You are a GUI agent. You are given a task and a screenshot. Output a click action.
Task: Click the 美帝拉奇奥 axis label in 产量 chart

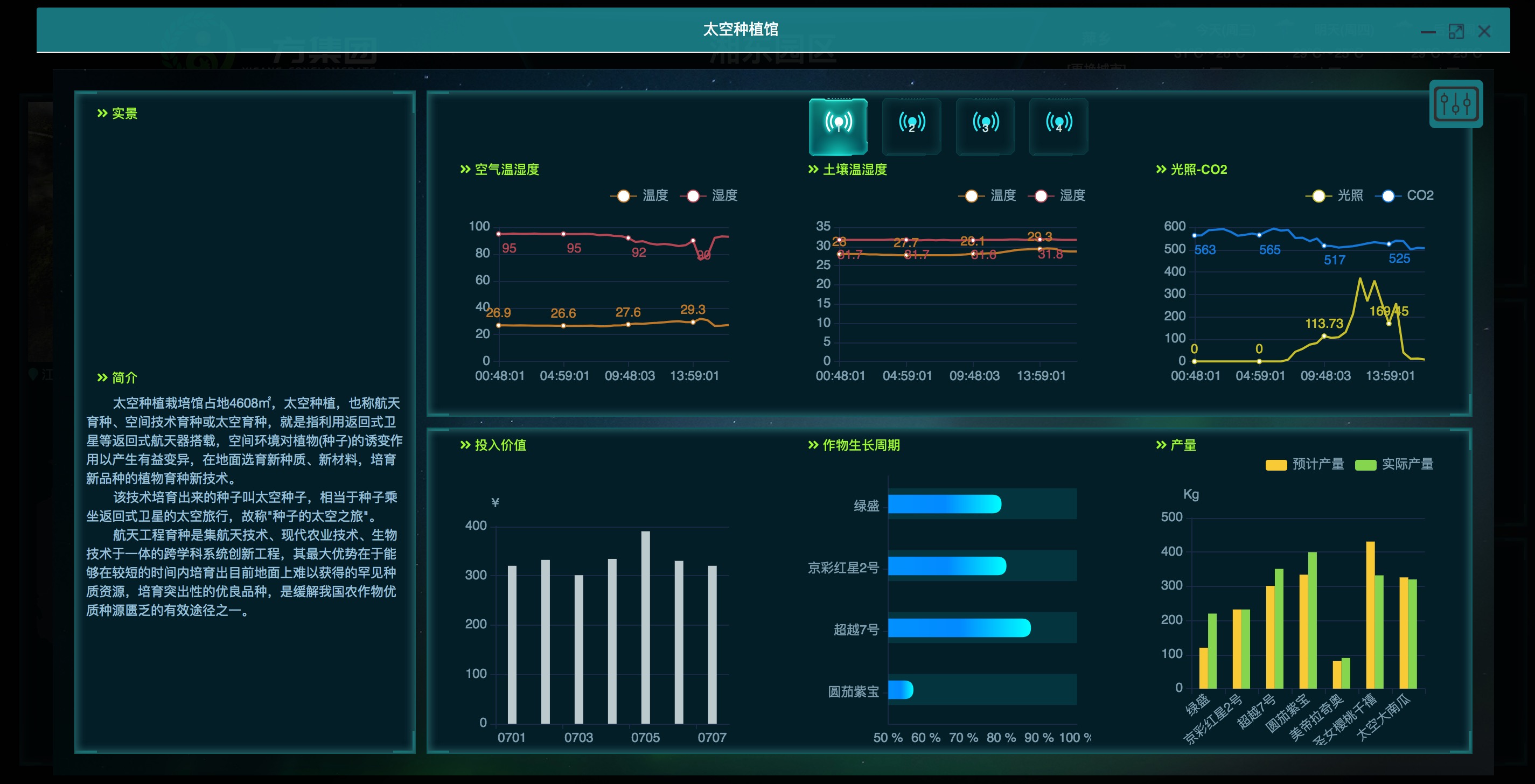(1317, 718)
